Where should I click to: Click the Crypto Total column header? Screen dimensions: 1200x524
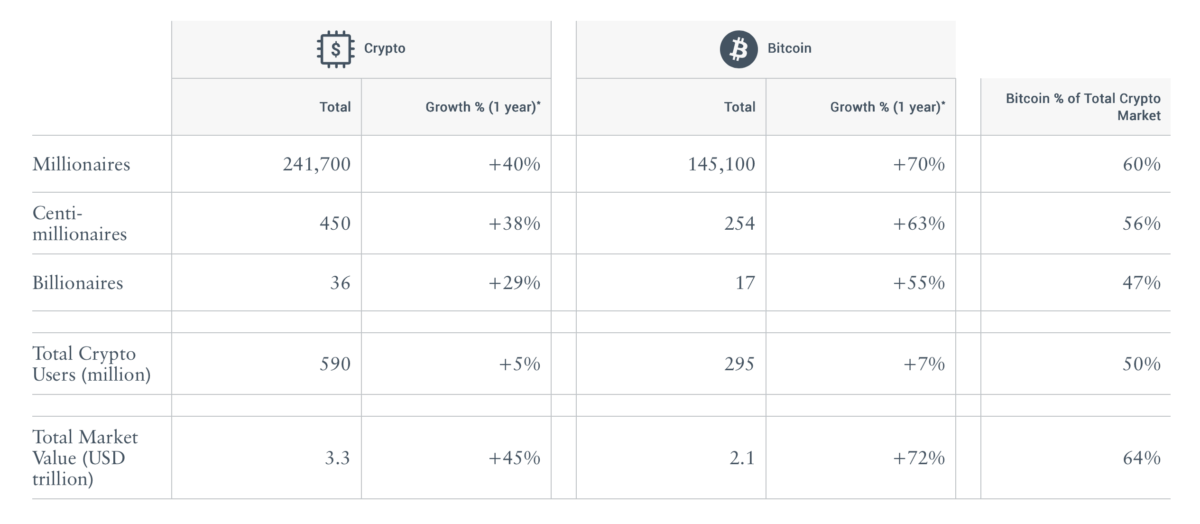(335, 107)
